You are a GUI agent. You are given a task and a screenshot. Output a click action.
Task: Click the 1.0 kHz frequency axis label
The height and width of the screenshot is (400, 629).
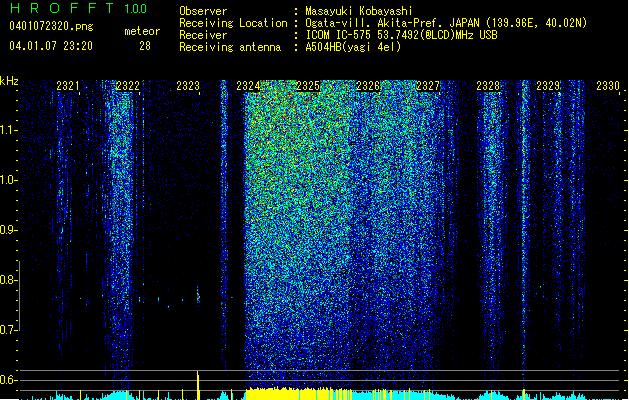pos(8,180)
